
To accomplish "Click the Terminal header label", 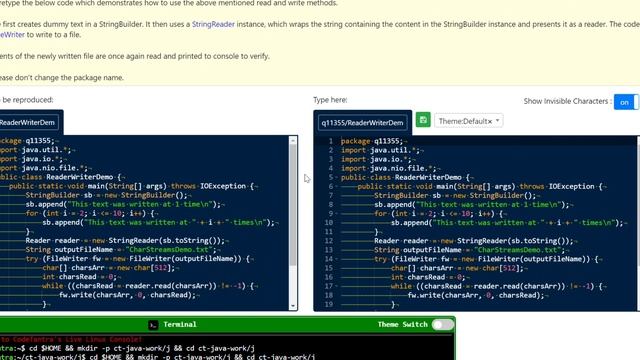I will click(180, 324).
